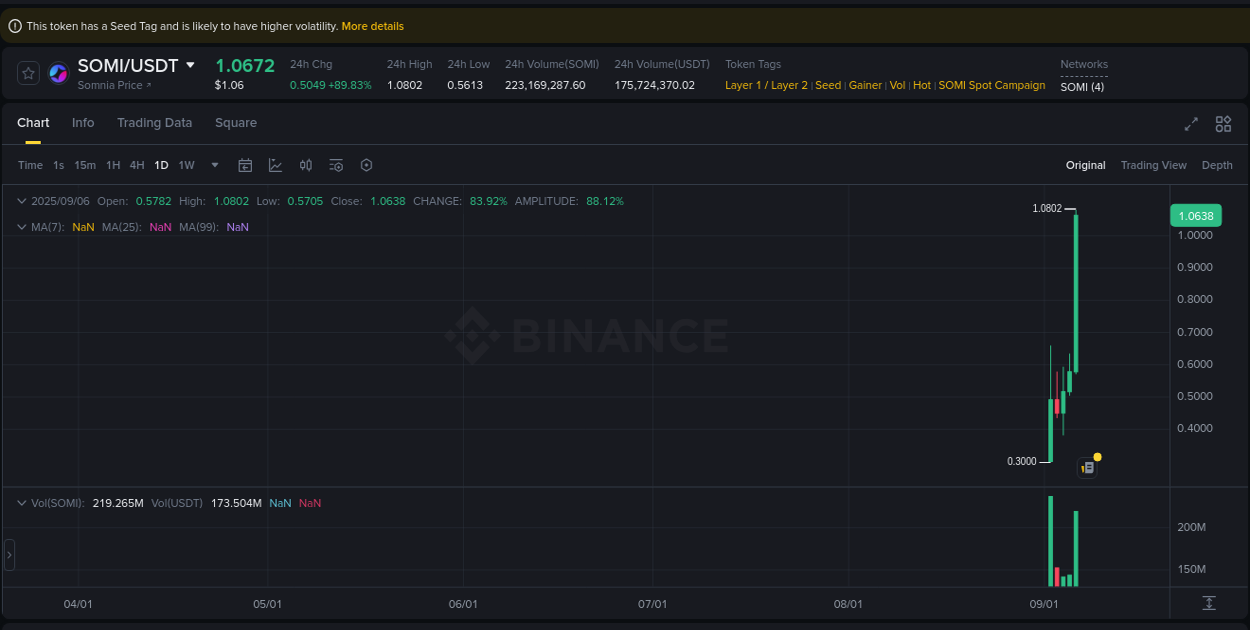Click the news marker icon near the latest candle
The height and width of the screenshot is (630, 1250).
click(1087, 466)
